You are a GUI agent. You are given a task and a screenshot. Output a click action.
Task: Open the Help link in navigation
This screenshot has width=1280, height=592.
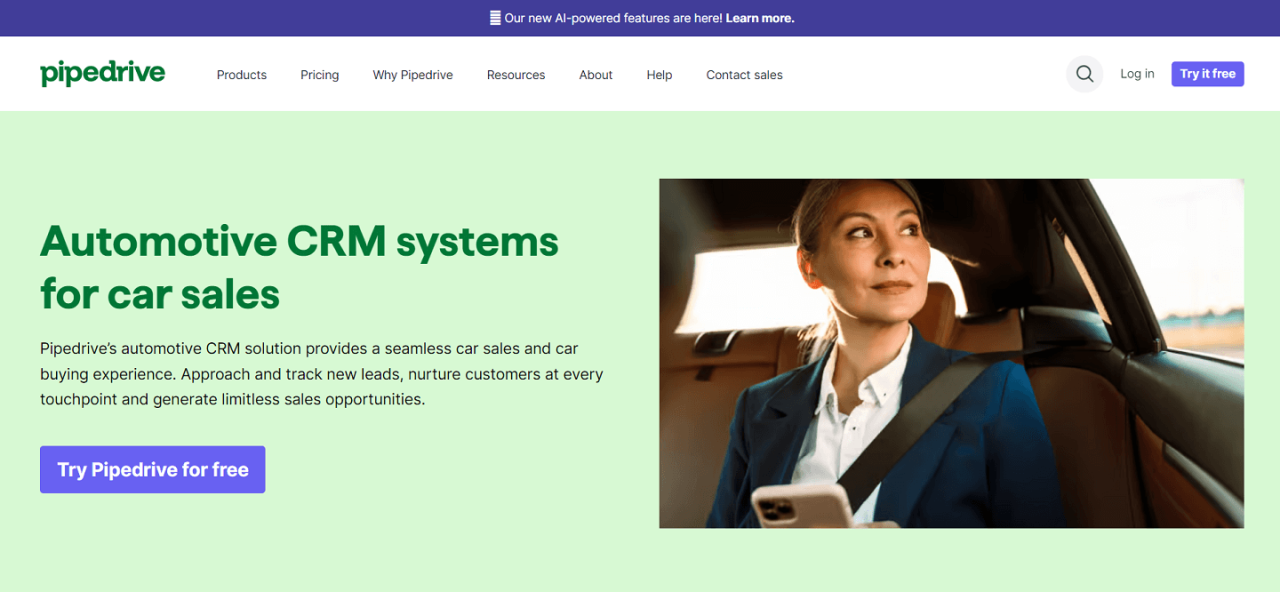tap(659, 75)
